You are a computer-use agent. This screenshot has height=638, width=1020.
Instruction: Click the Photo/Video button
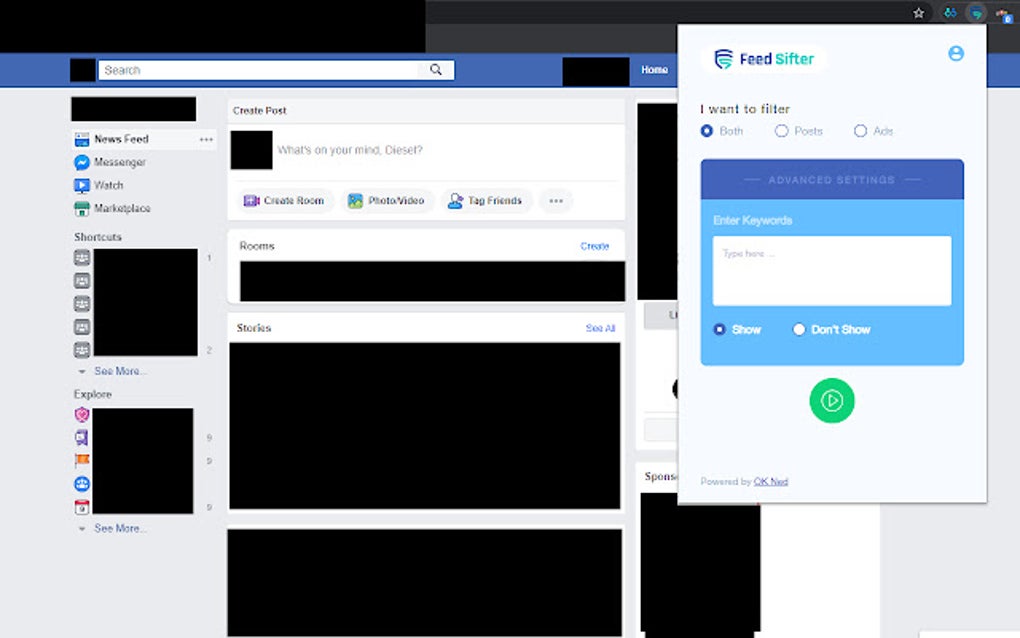[386, 201]
